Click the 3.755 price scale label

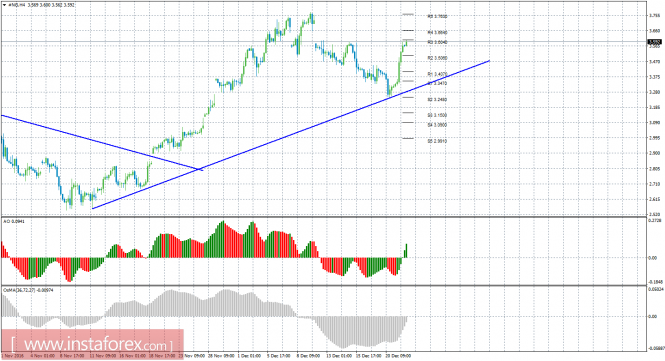coord(654,16)
